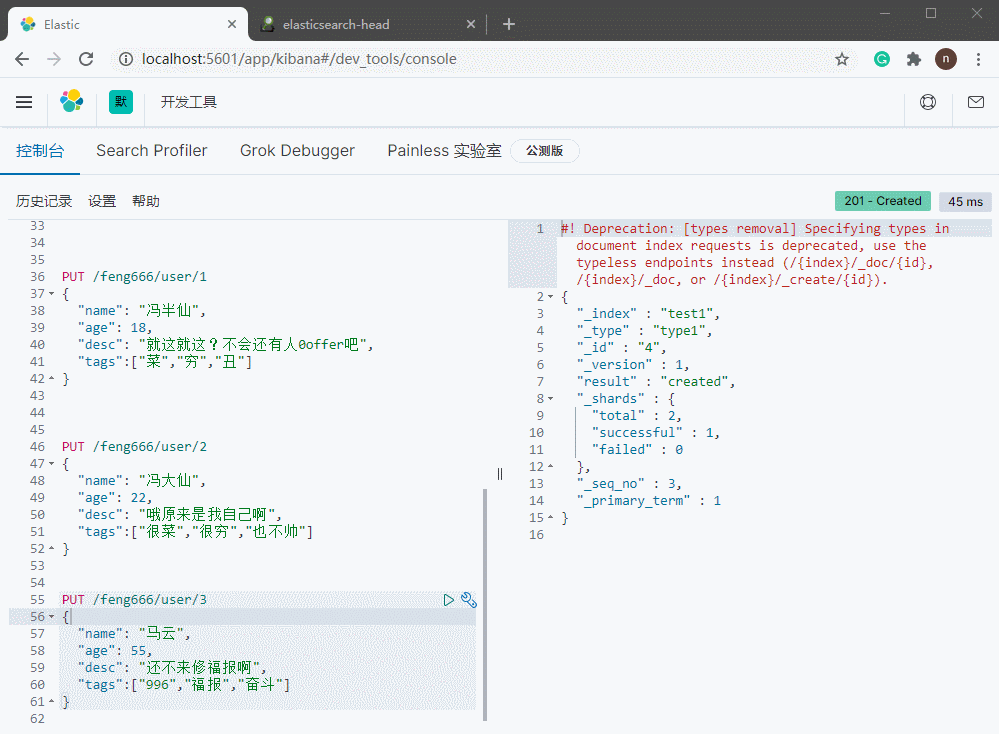Open the Painless 实验室 tab
Screen dimensions: 999x734
(444, 151)
